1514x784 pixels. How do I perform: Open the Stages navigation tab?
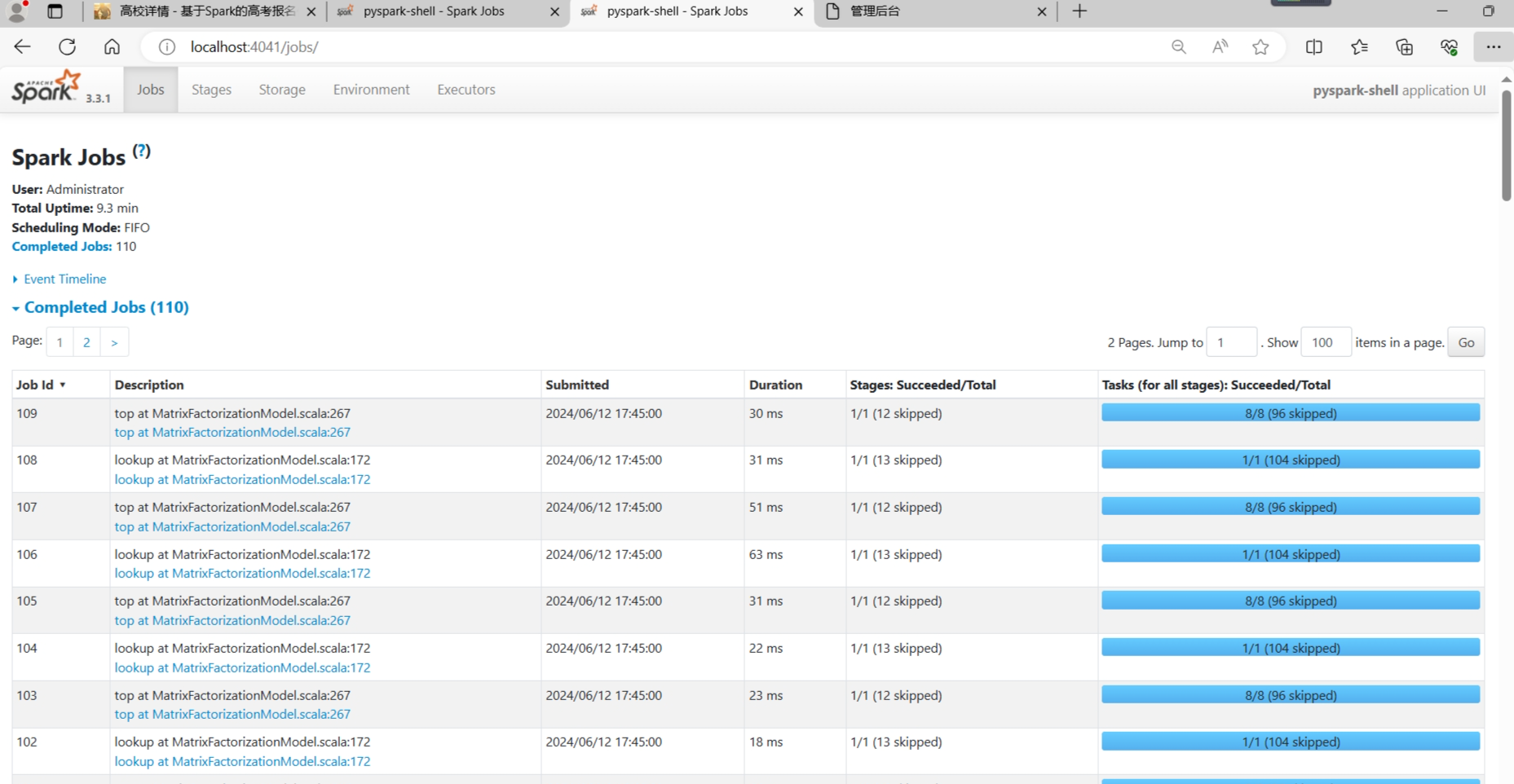coord(211,90)
